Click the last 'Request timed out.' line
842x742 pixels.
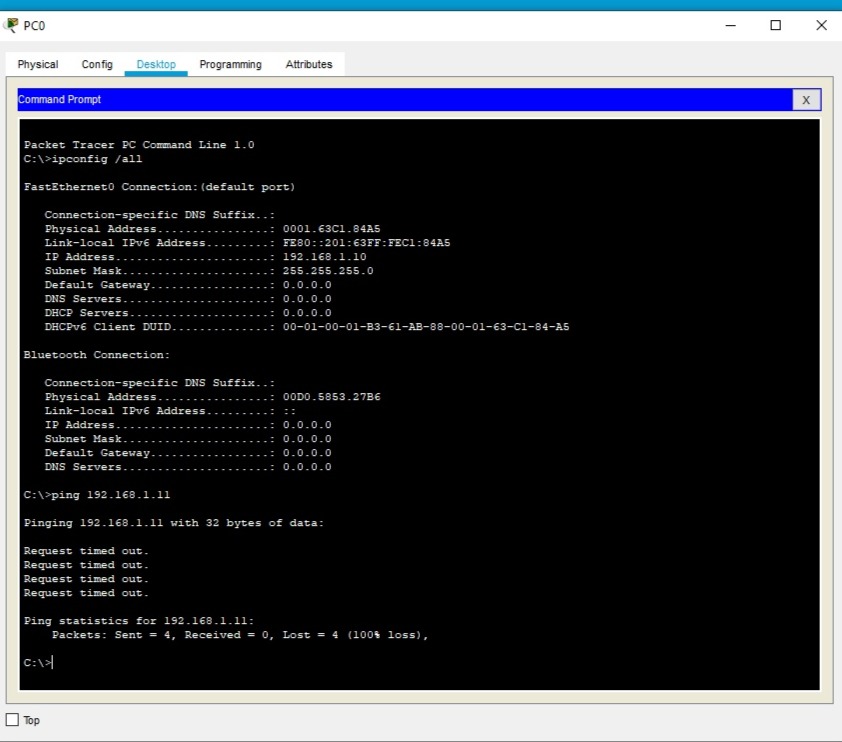pyautogui.click(x=86, y=593)
